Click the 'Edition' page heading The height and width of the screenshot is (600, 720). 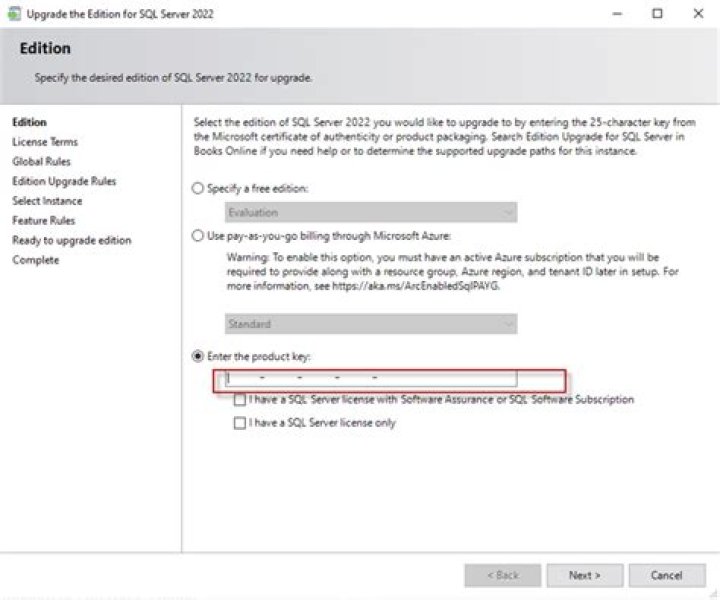click(x=45, y=48)
